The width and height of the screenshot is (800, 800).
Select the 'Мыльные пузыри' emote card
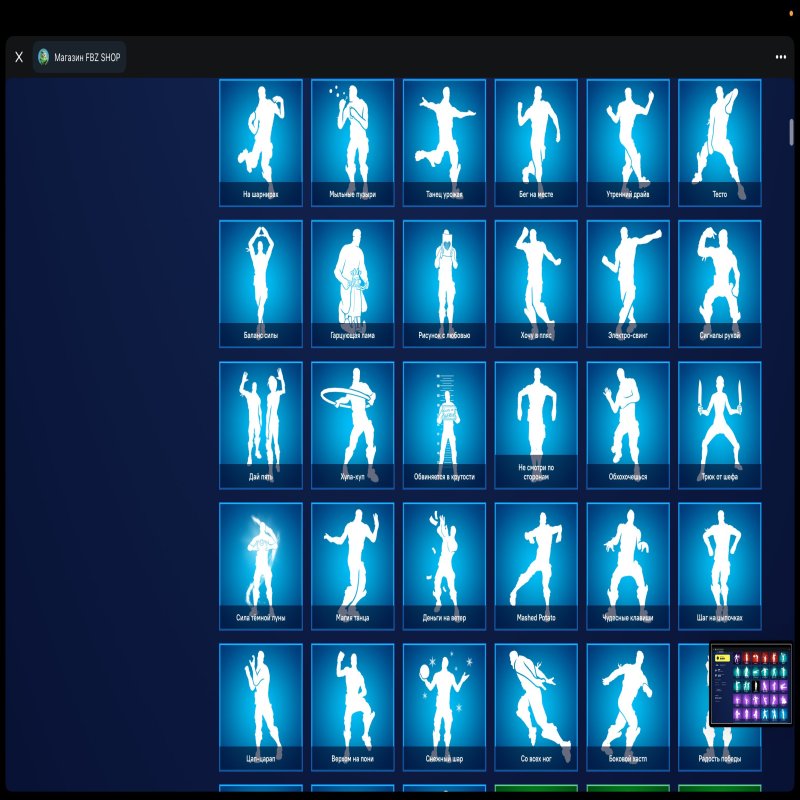coord(352,142)
